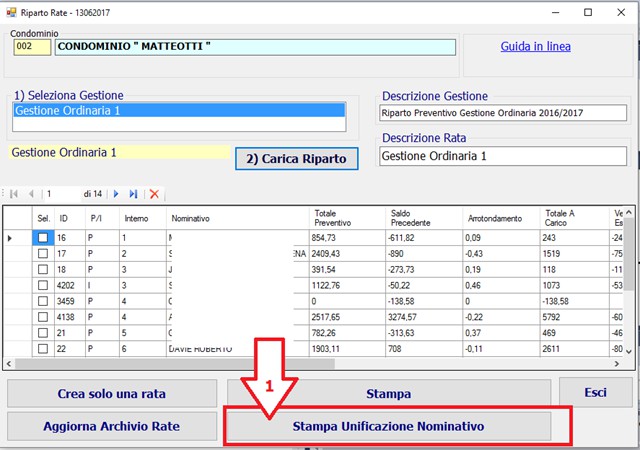Screen dimensions: 640x450
Task: Jump to last record navigator icon
Action: tap(133, 194)
